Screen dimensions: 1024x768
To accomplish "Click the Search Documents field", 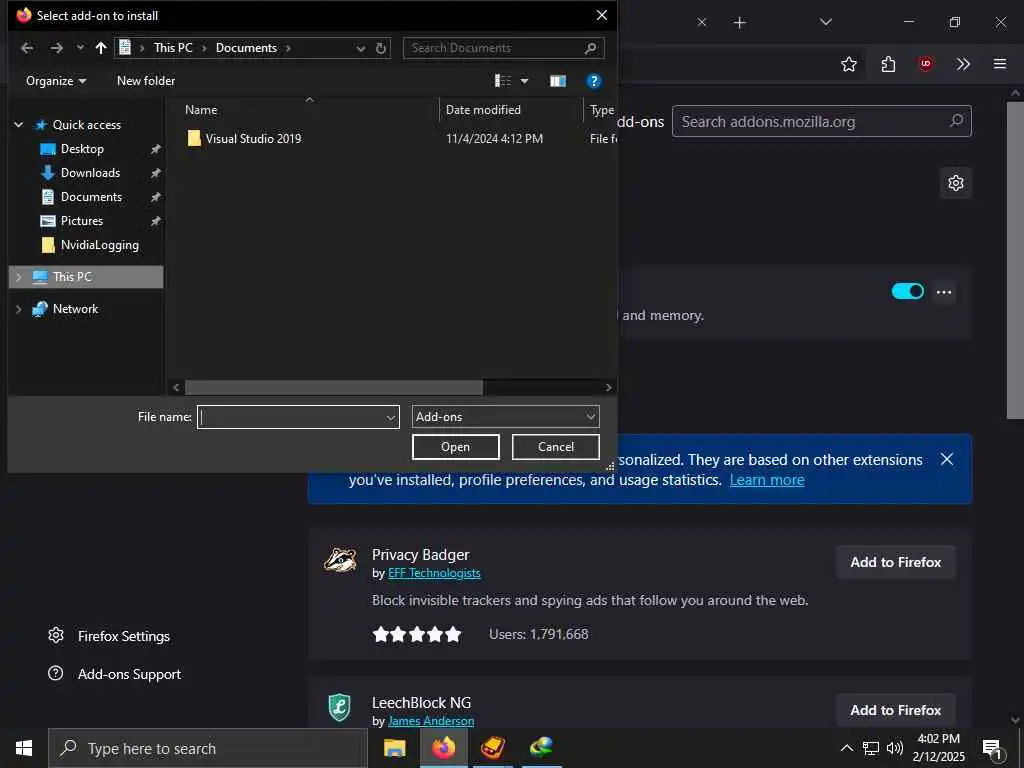I will (x=504, y=48).
